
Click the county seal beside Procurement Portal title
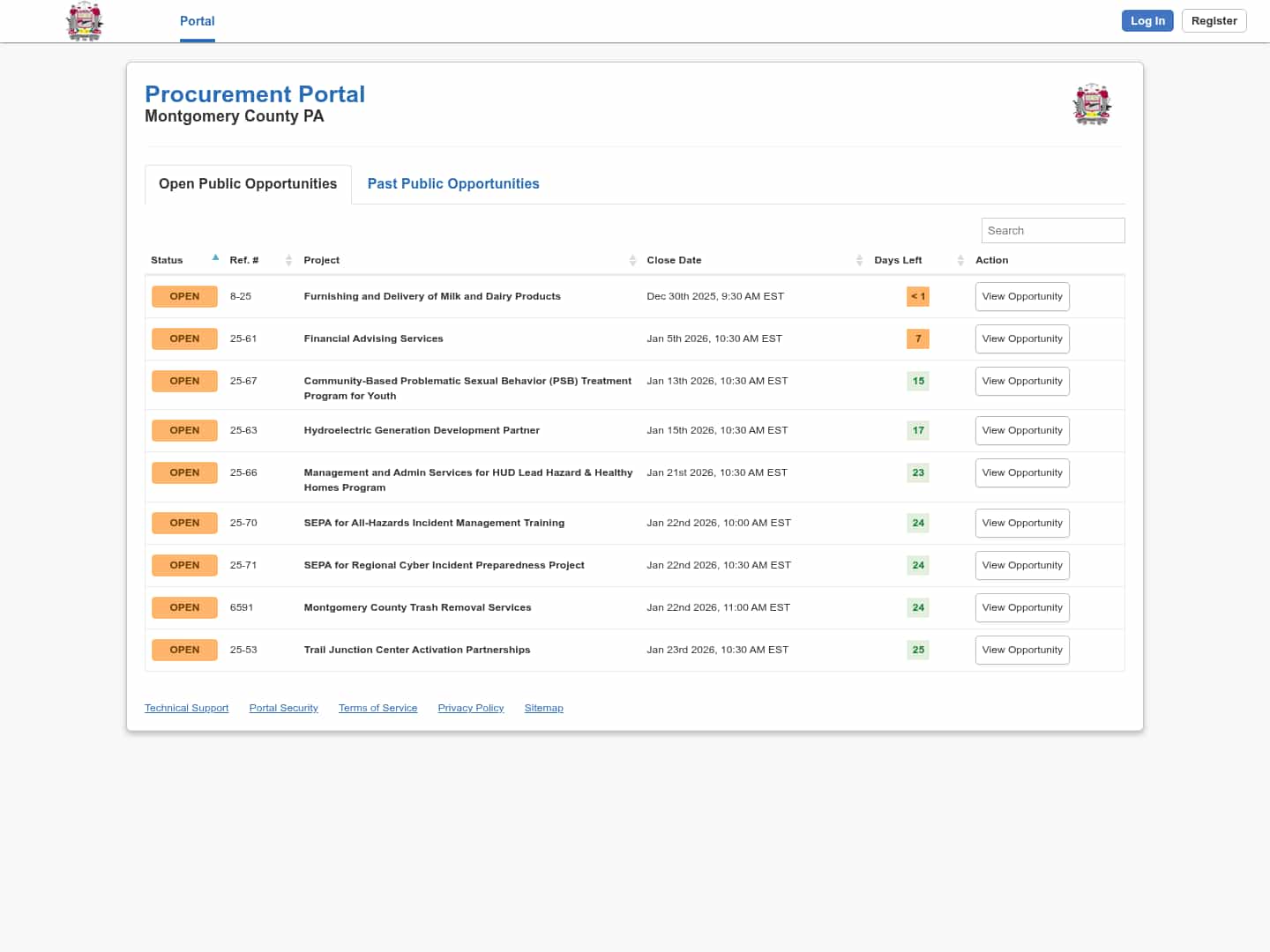[x=1092, y=105]
